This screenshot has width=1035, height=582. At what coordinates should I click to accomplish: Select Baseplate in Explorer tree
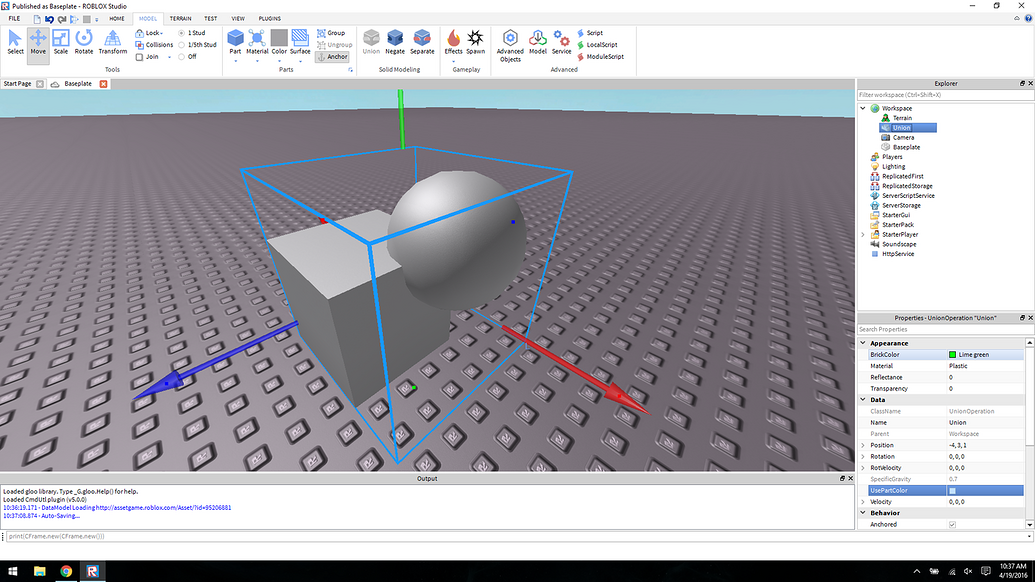[x=906, y=147]
